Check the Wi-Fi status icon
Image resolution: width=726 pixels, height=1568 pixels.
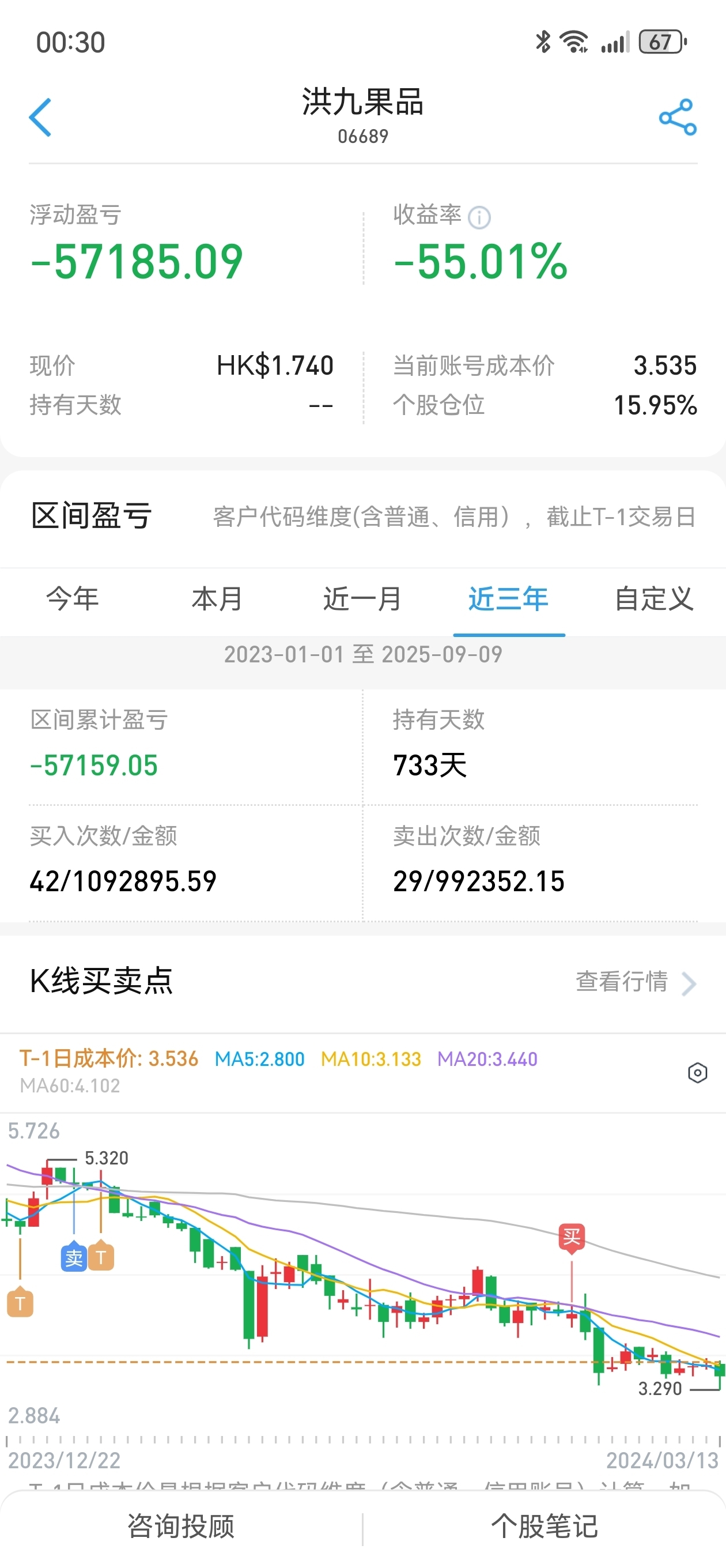(x=574, y=42)
